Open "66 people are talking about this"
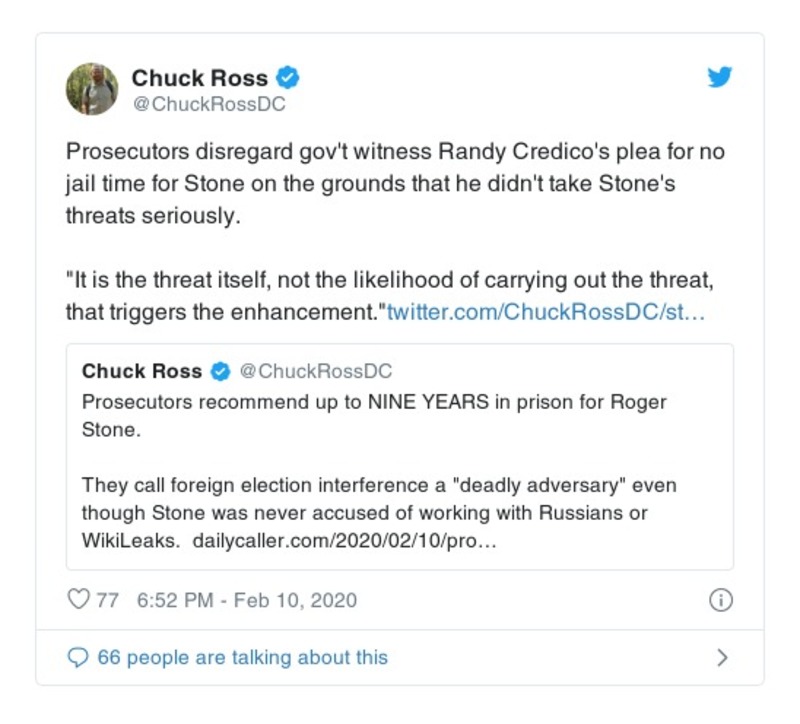800x724 pixels. 242,658
